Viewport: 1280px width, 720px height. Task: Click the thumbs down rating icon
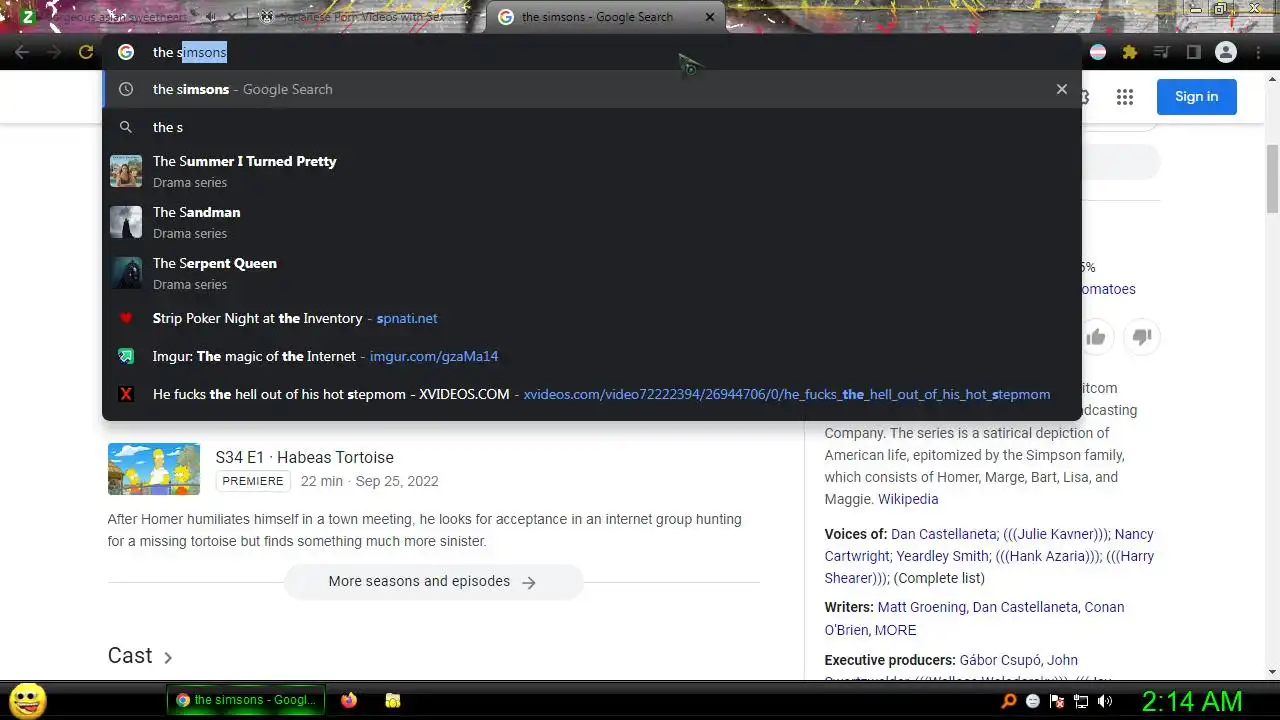(1142, 337)
